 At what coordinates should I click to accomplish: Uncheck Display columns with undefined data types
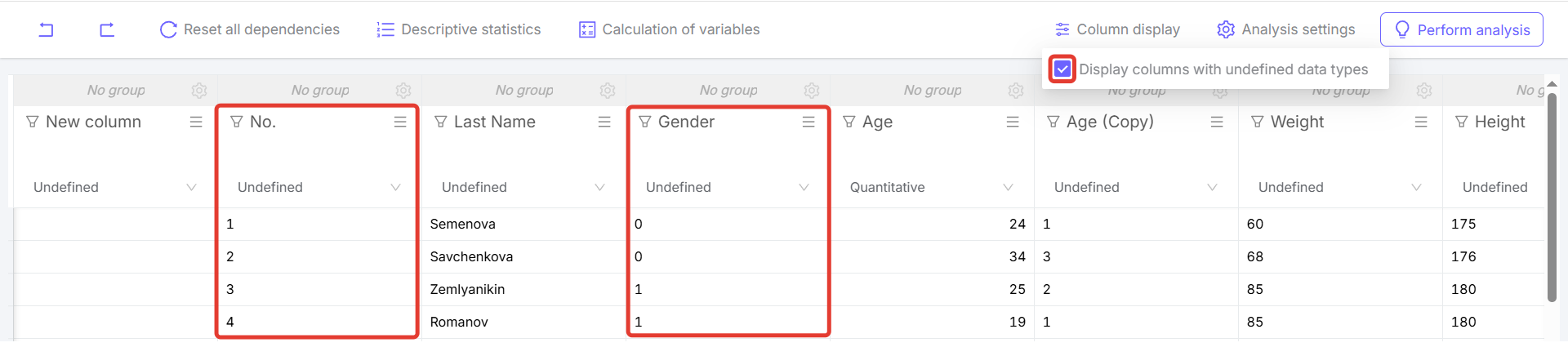tap(1062, 69)
